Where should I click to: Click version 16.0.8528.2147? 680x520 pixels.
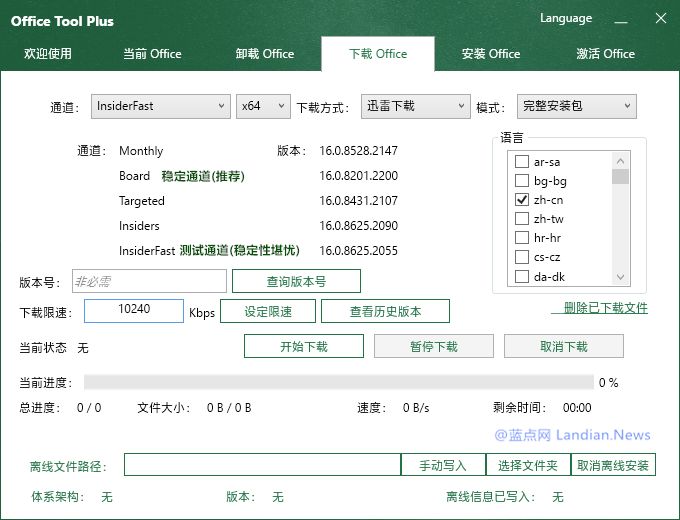coord(358,150)
